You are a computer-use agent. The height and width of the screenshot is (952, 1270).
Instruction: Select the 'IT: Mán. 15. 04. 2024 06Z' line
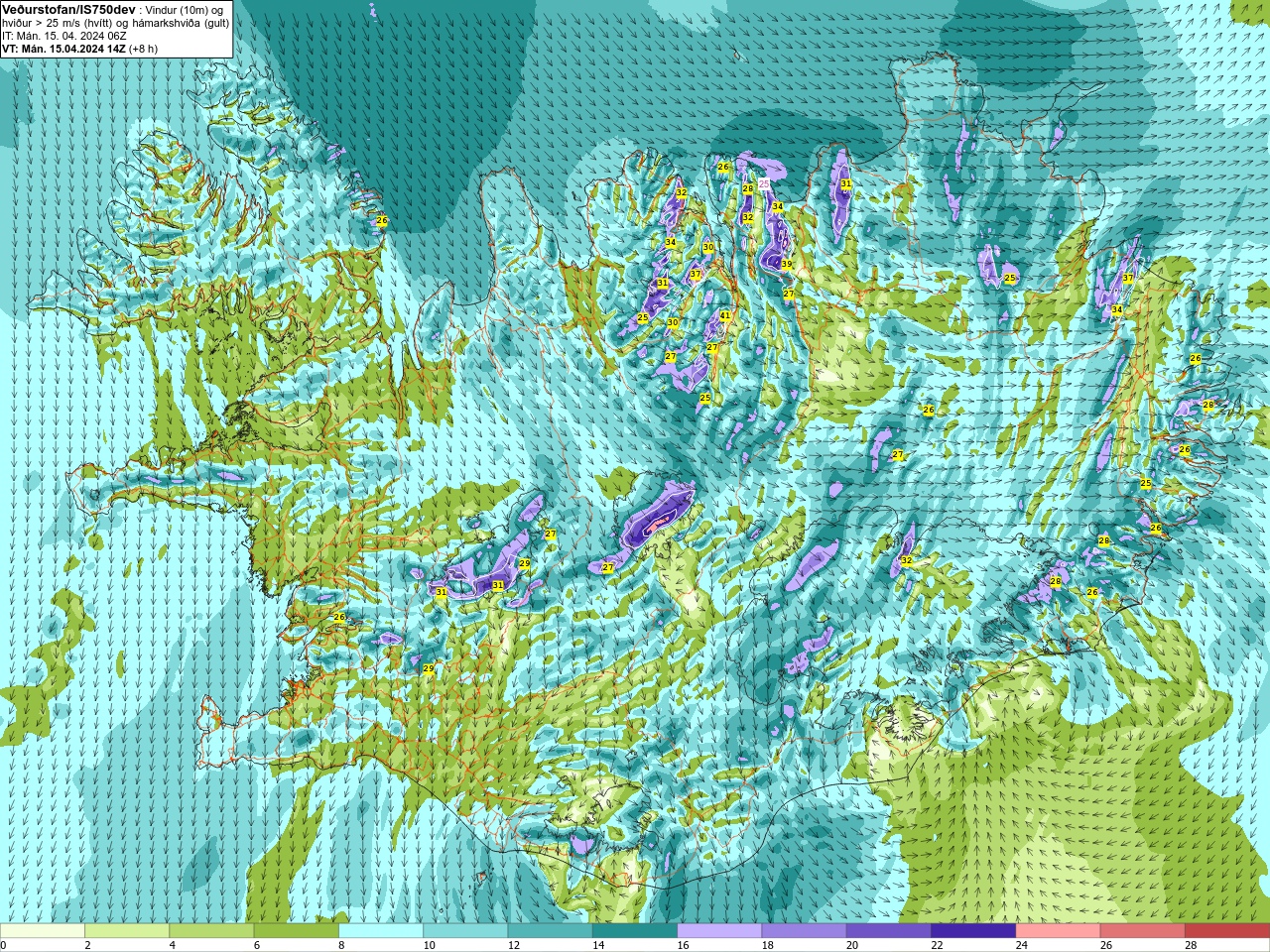point(64,36)
